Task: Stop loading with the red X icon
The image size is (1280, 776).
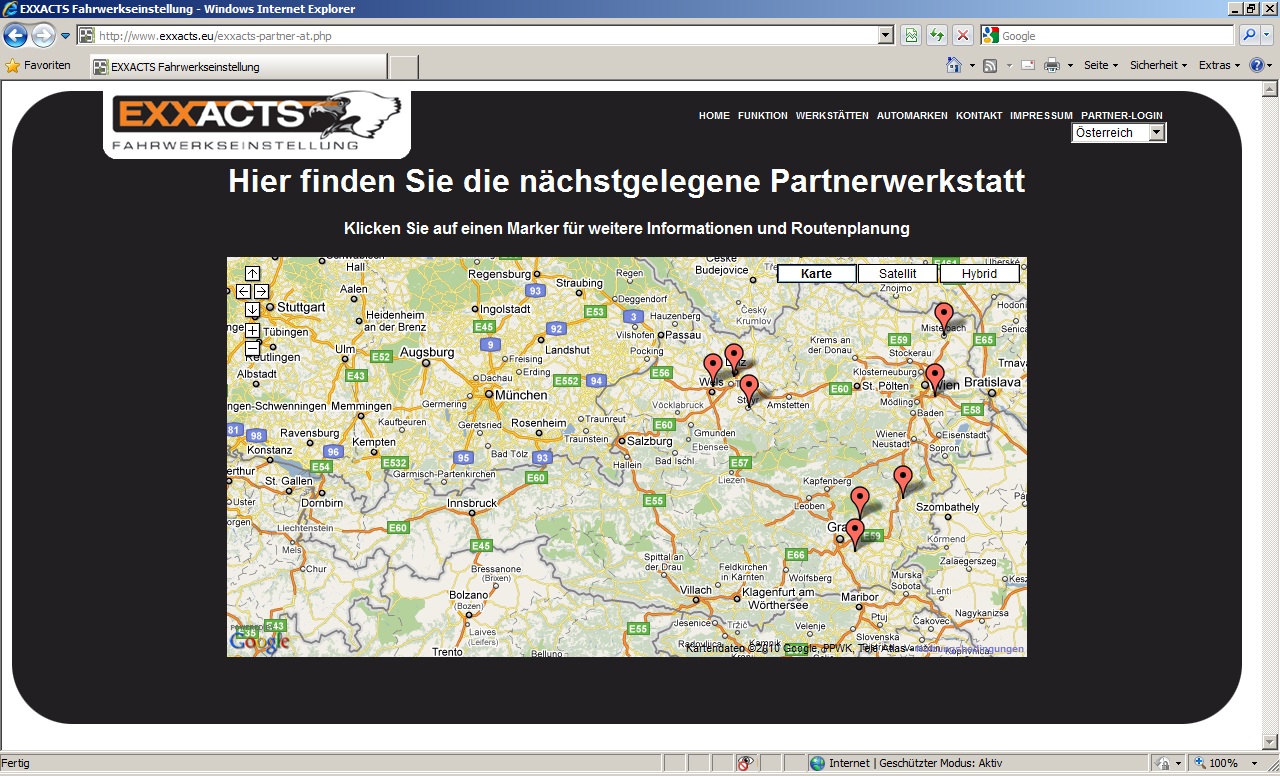Action: (x=963, y=36)
